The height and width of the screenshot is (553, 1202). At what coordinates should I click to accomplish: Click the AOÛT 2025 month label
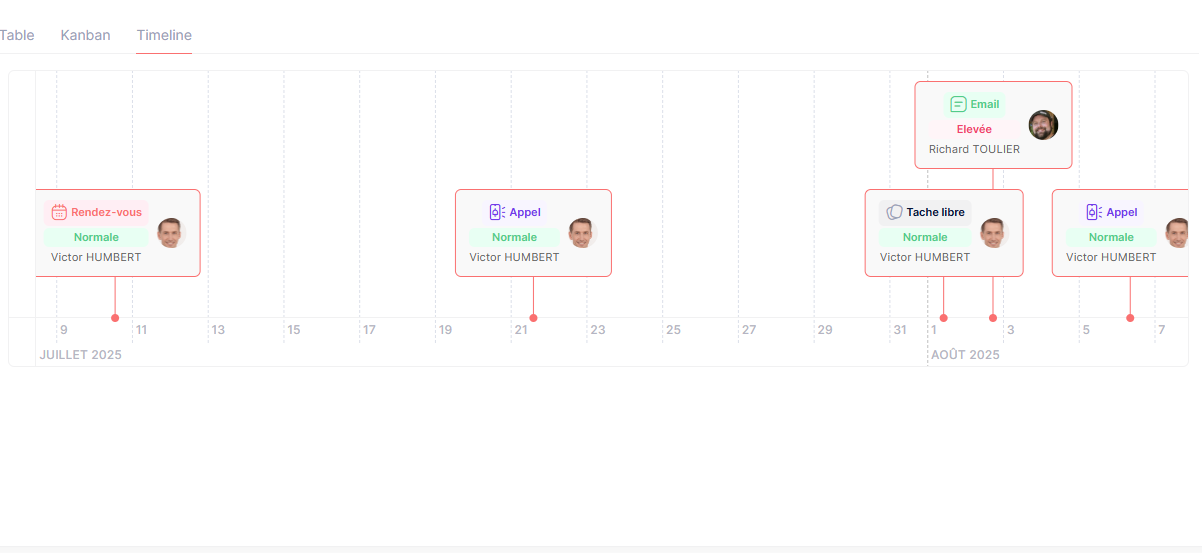pyautogui.click(x=965, y=355)
